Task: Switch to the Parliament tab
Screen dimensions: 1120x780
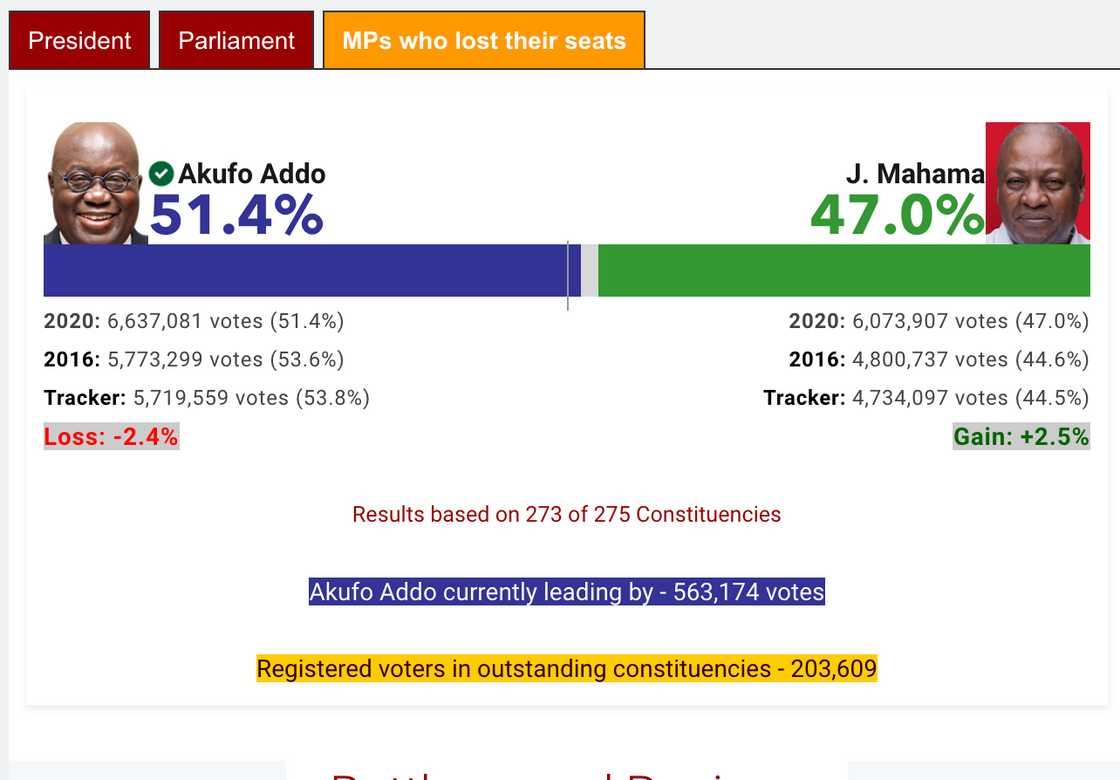Action: tap(236, 39)
